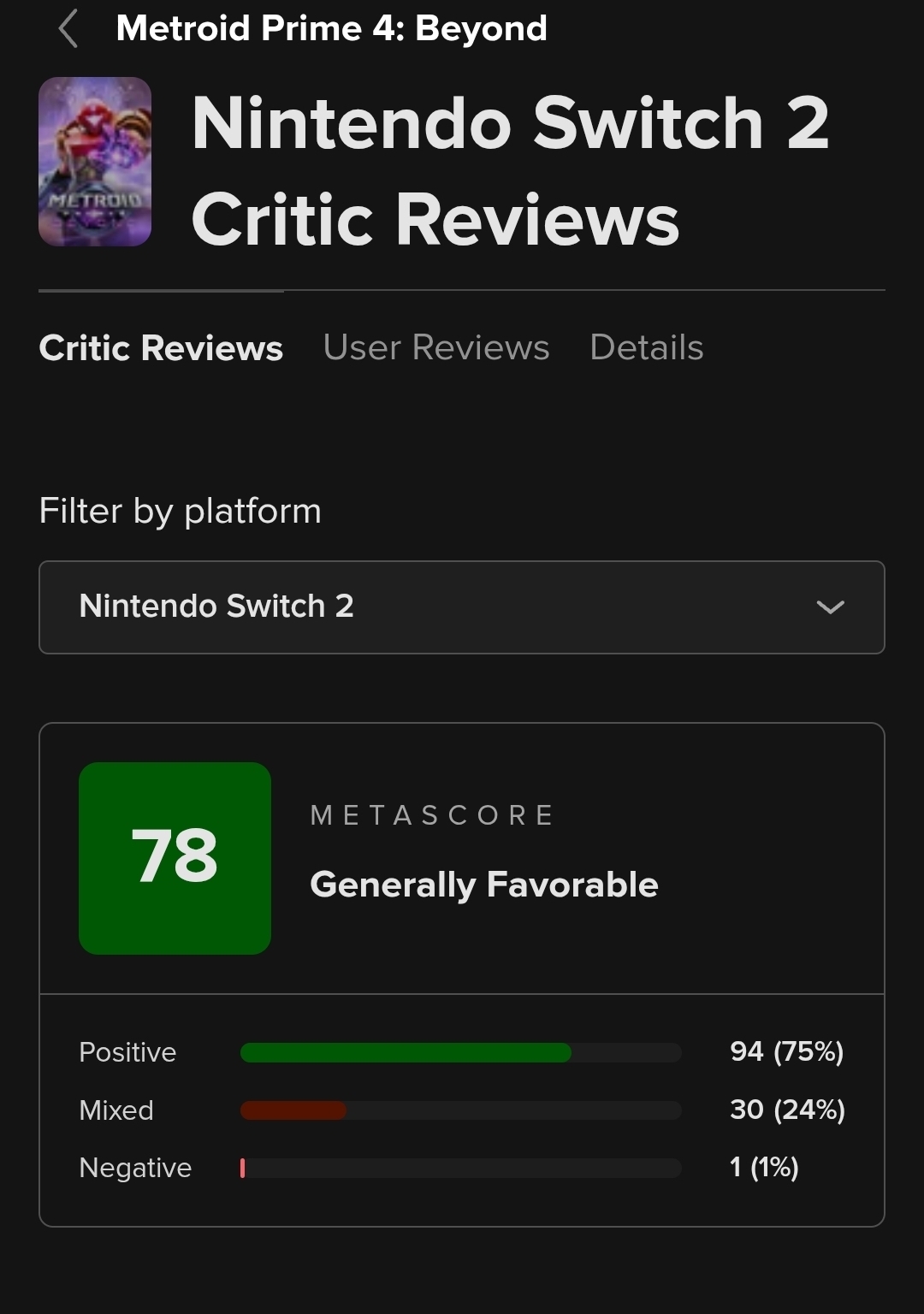Select the Generally Favorable label

(x=484, y=885)
